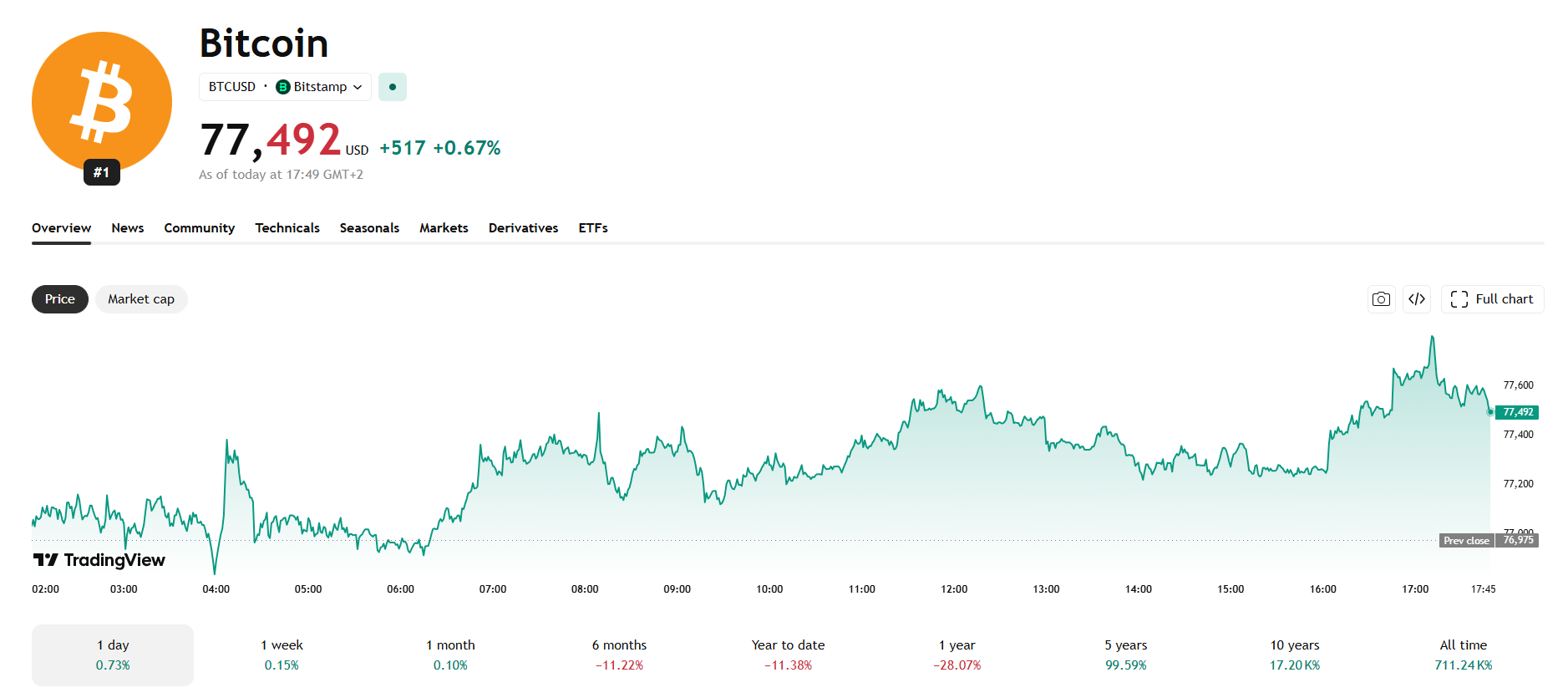
Task: Go to the News tab
Action: [128, 228]
